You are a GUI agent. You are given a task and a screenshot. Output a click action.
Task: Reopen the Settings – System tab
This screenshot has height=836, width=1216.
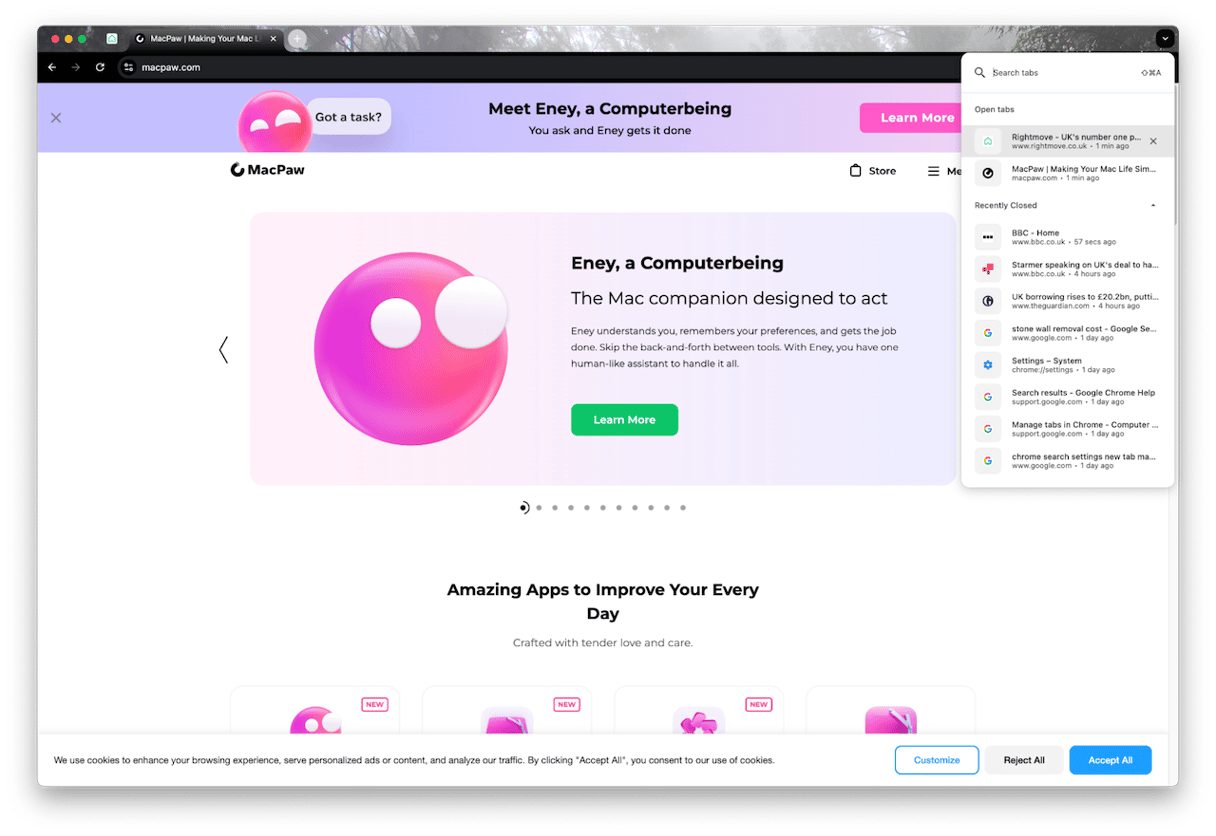1068,365
